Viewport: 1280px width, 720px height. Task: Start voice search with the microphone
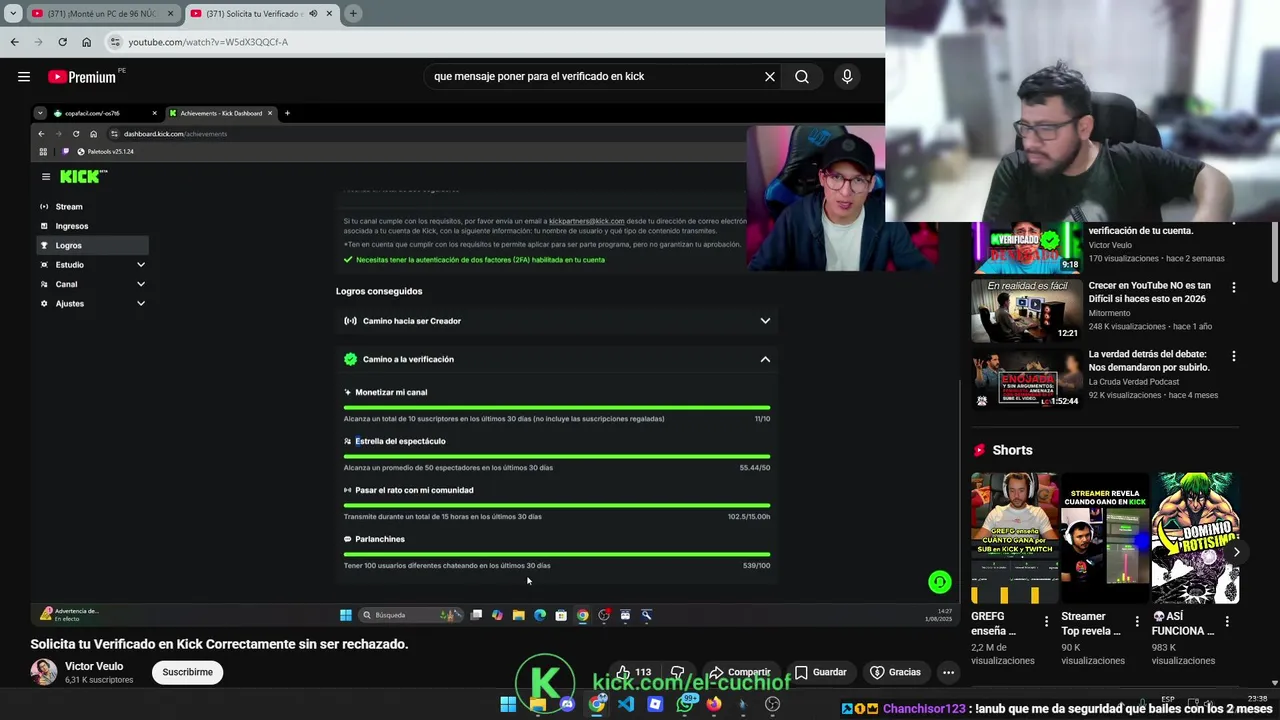(847, 77)
